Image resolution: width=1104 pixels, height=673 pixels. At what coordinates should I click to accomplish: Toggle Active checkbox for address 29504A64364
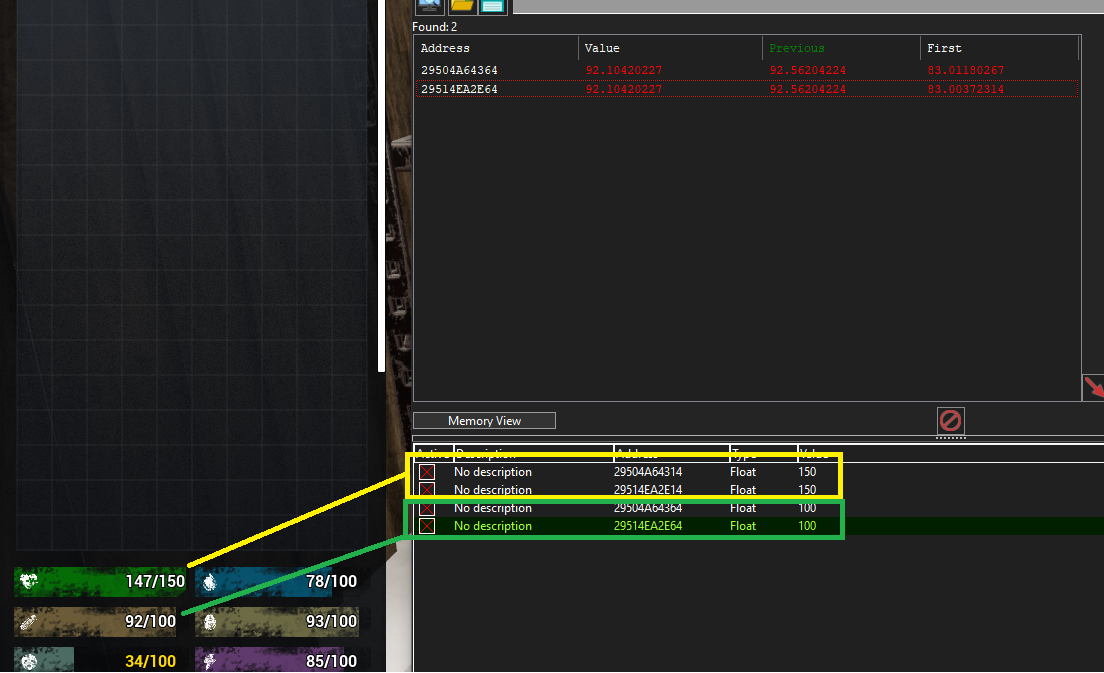[427, 508]
